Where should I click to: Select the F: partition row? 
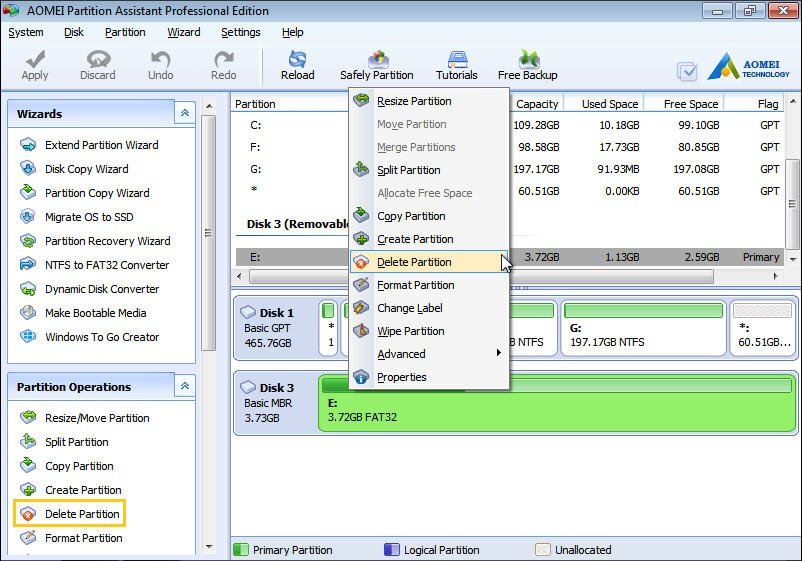pyautogui.click(x=509, y=147)
